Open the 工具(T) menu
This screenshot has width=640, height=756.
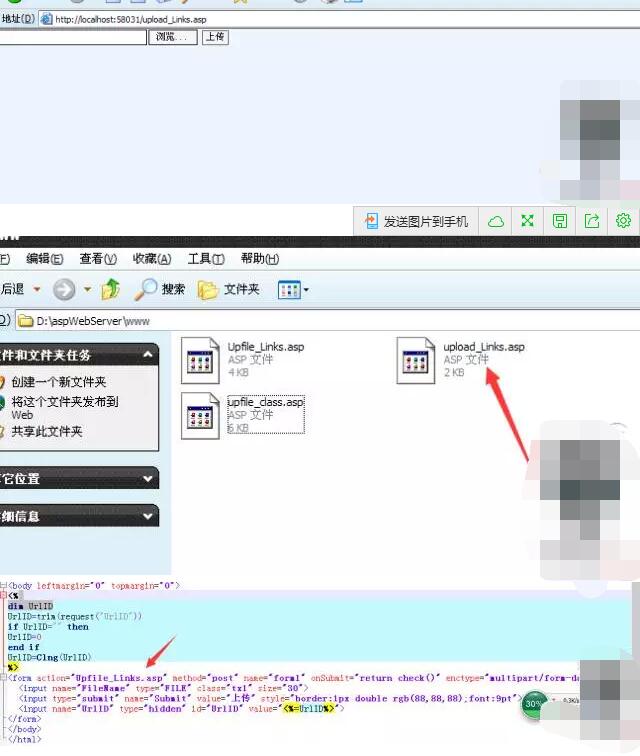pos(206,259)
